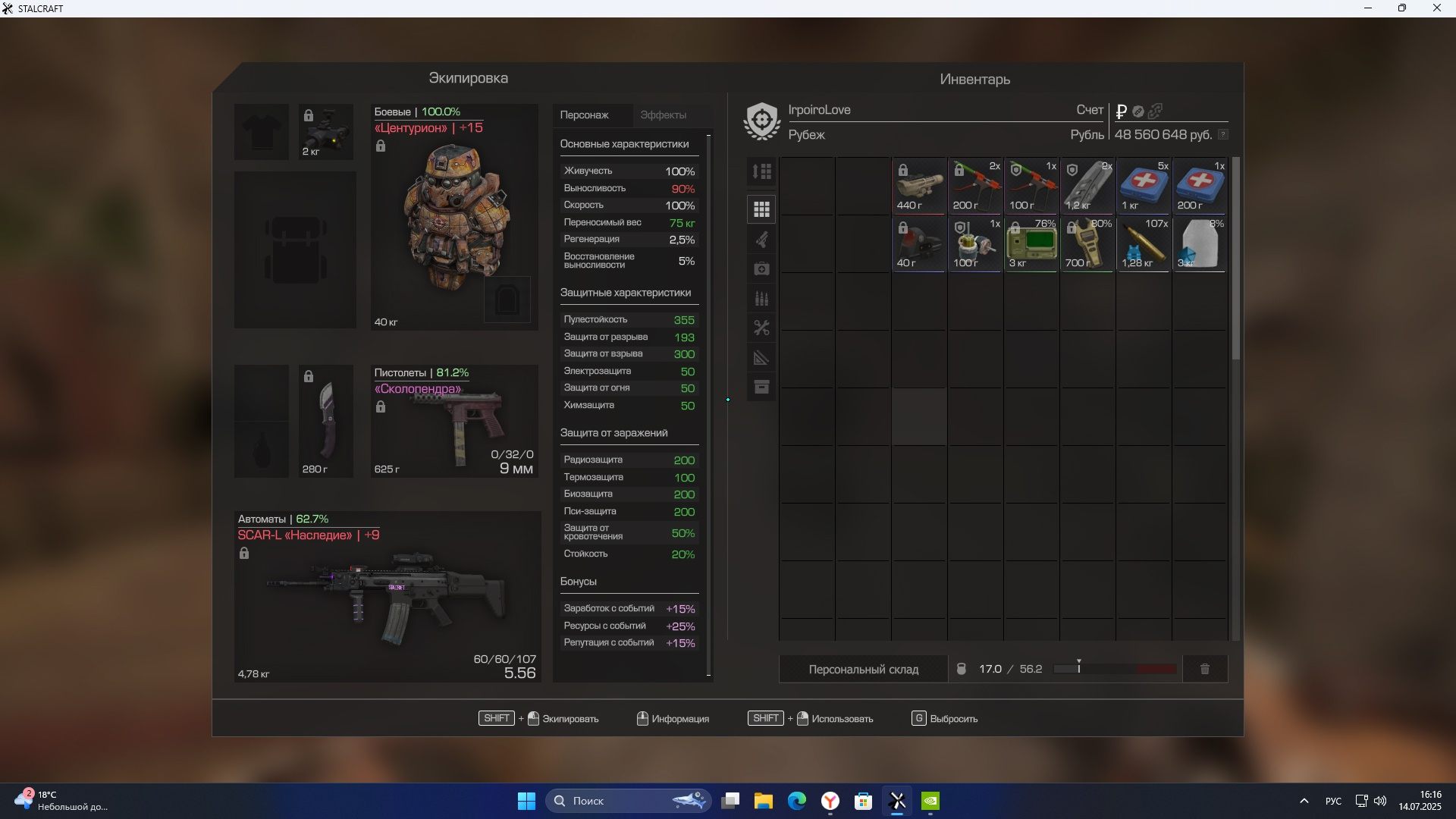Select the 1x injector item weighing 100 g
1456x819 pixels.
[x=1031, y=186]
